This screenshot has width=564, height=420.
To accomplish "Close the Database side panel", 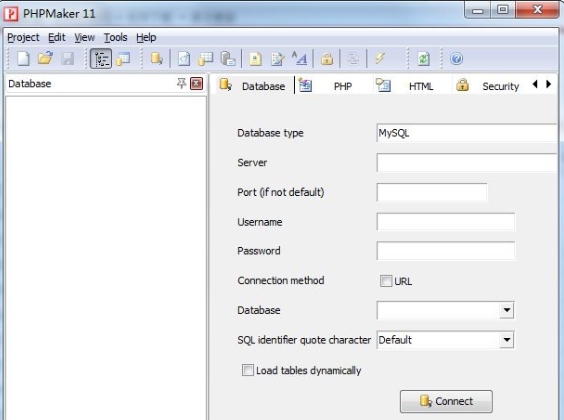I will 196,83.
